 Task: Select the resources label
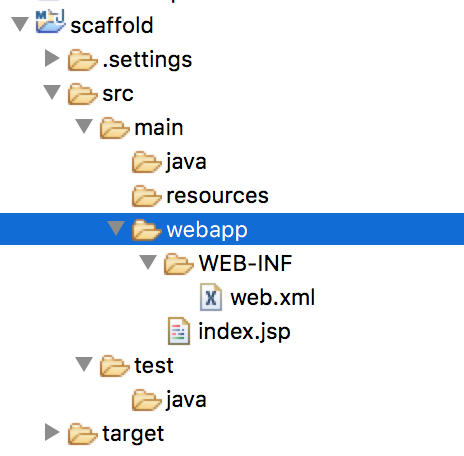coord(217,196)
